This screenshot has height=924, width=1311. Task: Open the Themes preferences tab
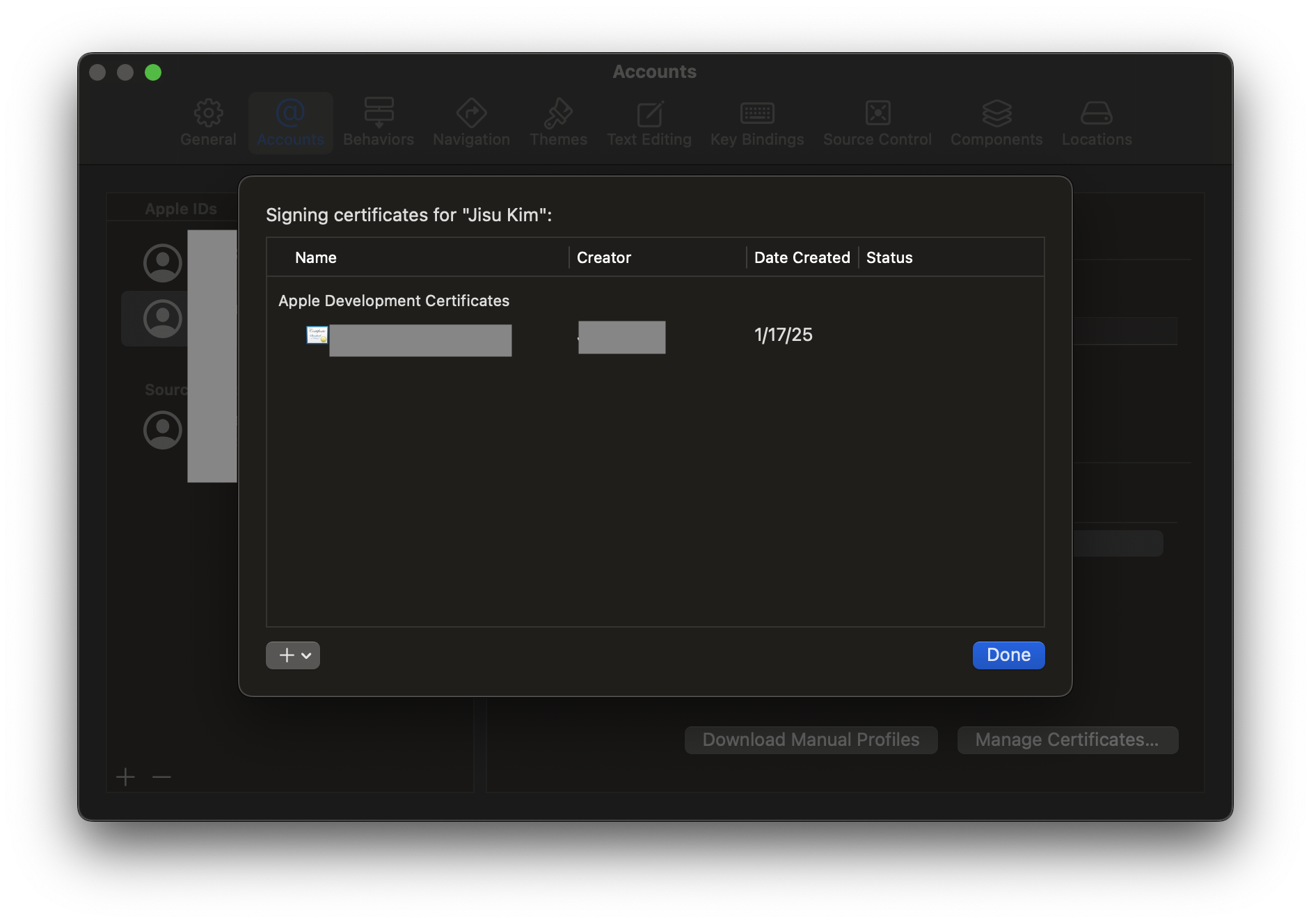558,123
